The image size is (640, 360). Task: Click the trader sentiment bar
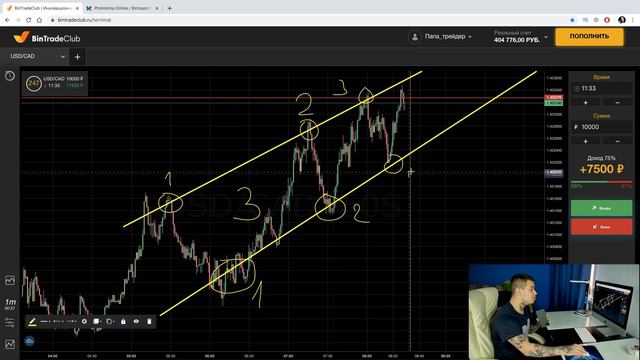point(601,182)
